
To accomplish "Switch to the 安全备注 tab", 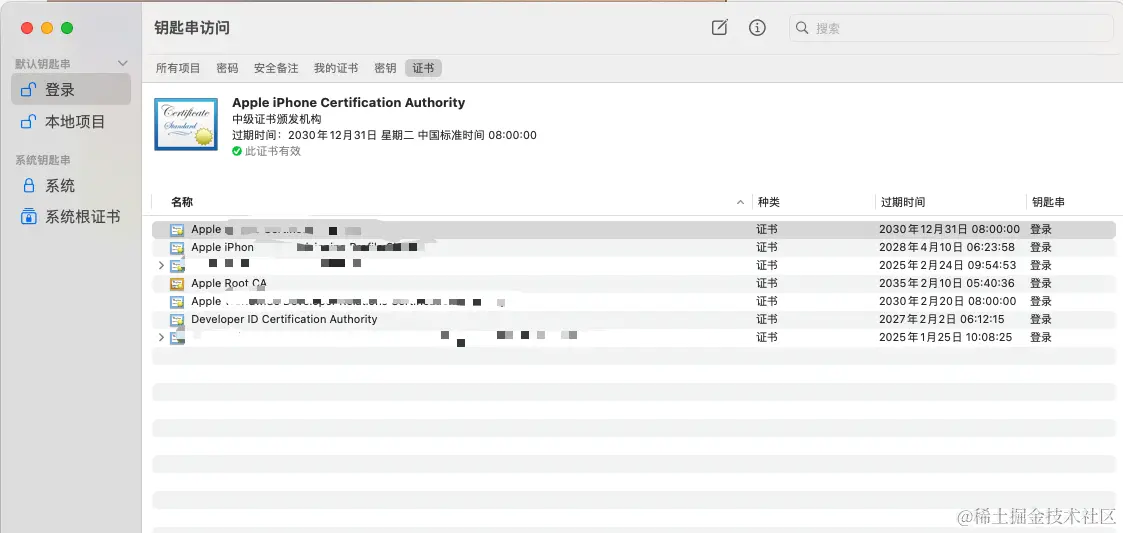I will (x=276, y=68).
